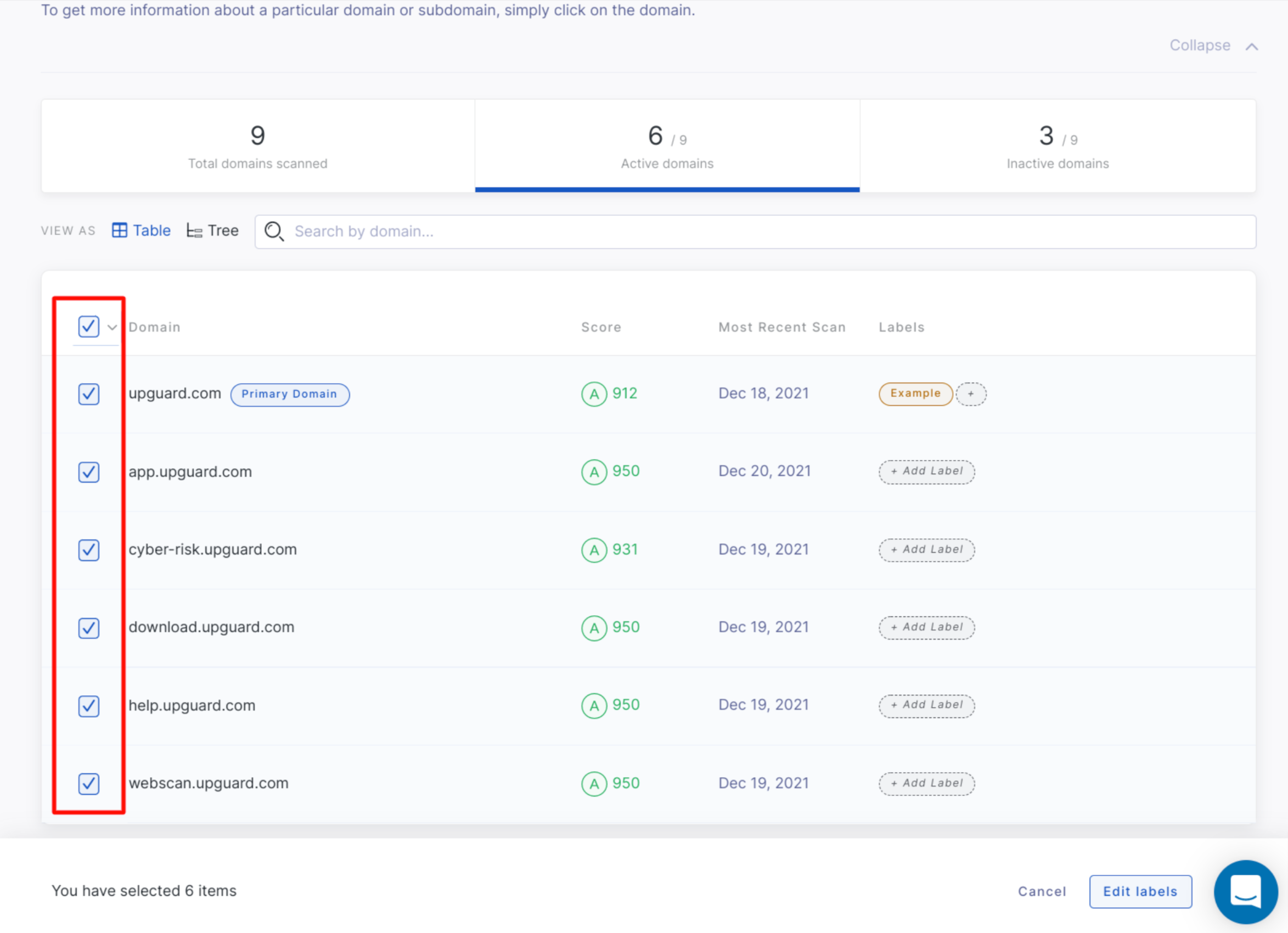The width and height of the screenshot is (1288, 933).
Task: Click the Domain column header
Action: 154,328
